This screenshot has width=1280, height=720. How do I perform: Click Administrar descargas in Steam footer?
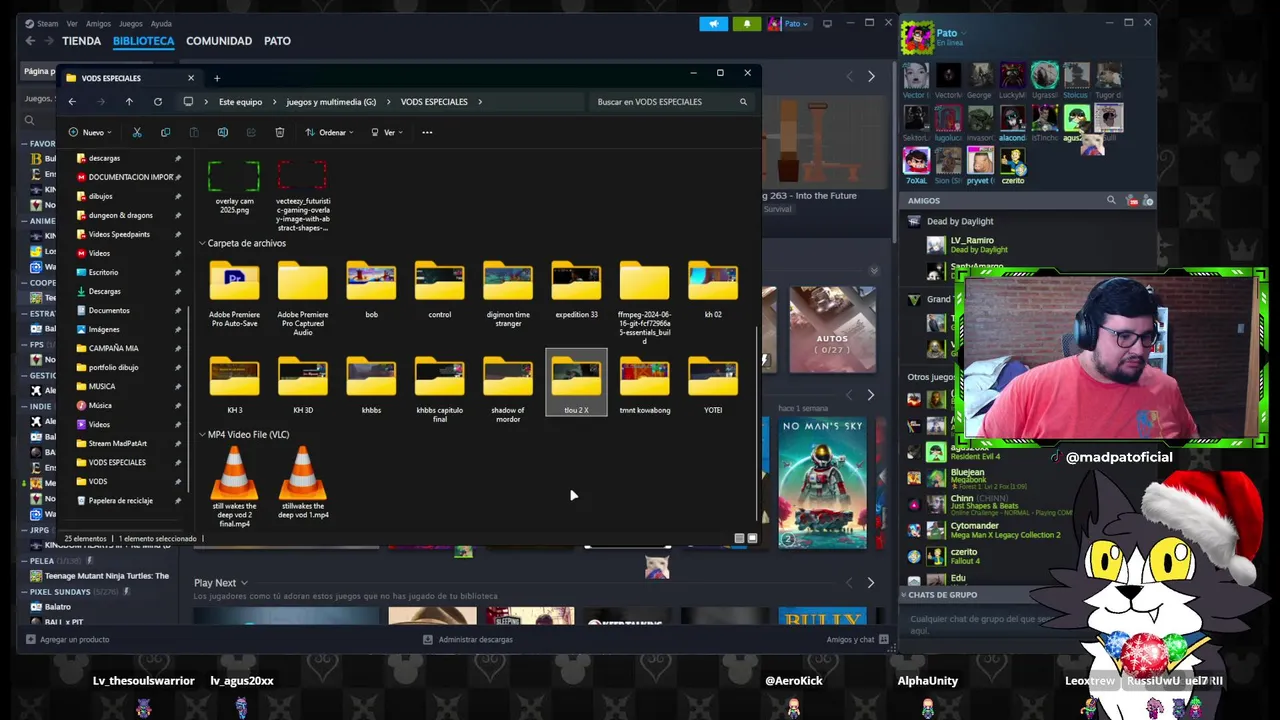[x=468, y=639]
